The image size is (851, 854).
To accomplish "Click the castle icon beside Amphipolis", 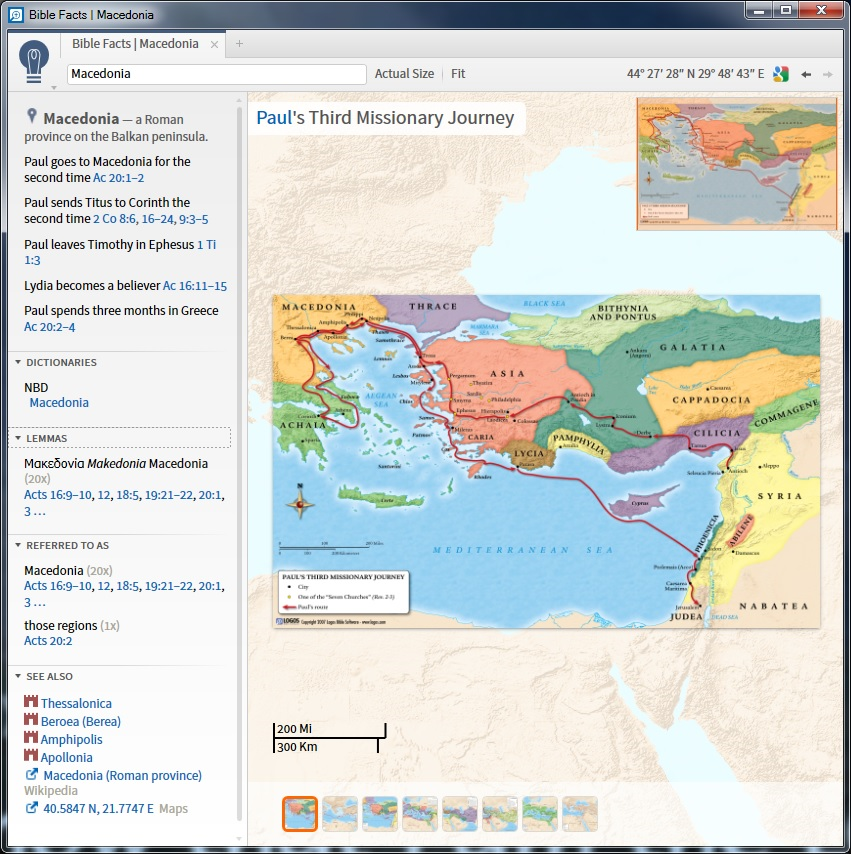I will (31, 739).
